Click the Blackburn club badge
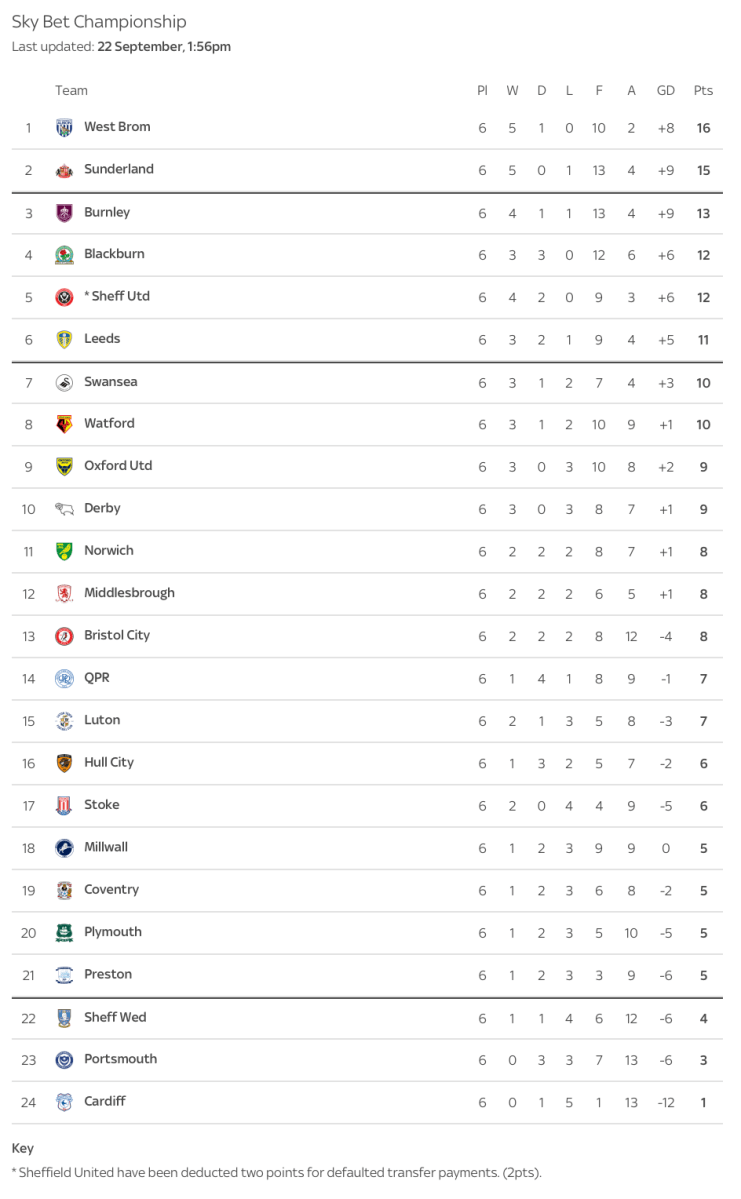 (64, 255)
